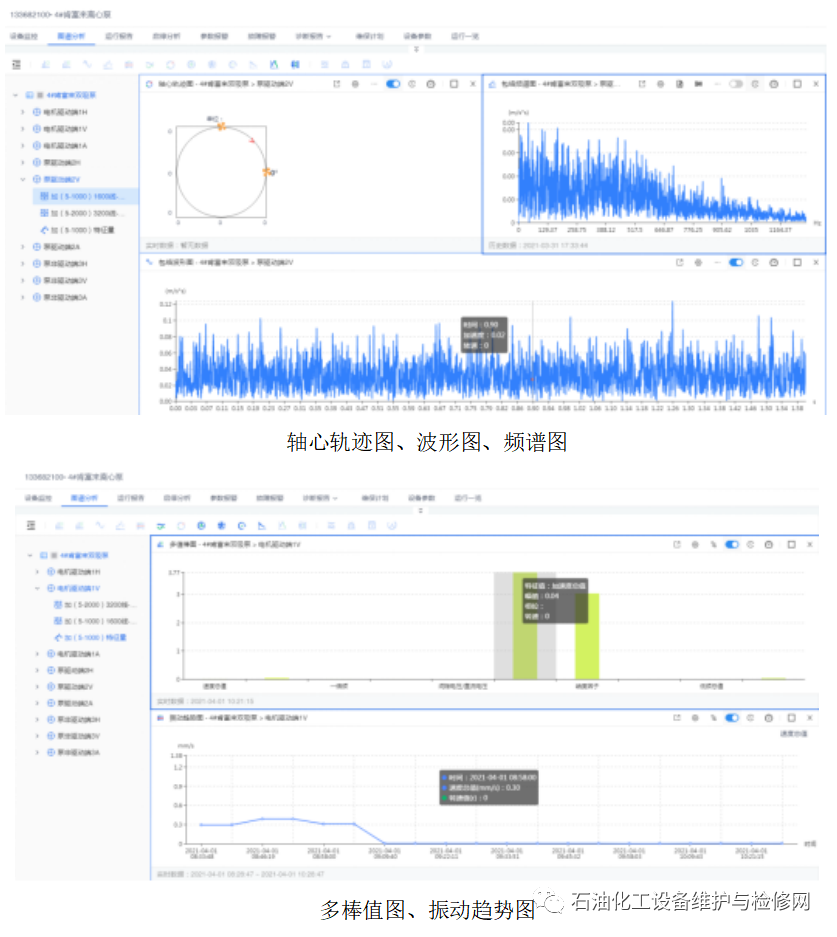Click the cursor tool icon in vibration trend header

pos(713,718)
